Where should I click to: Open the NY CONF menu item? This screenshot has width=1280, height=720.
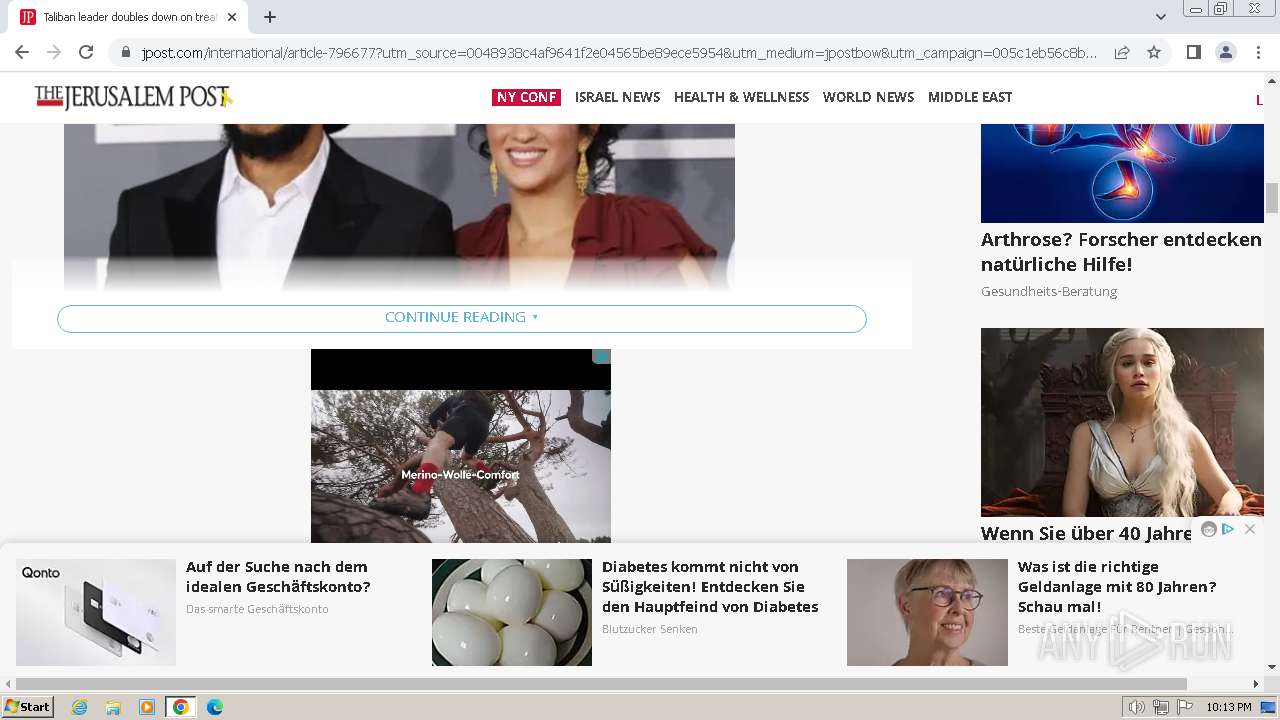(x=526, y=97)
